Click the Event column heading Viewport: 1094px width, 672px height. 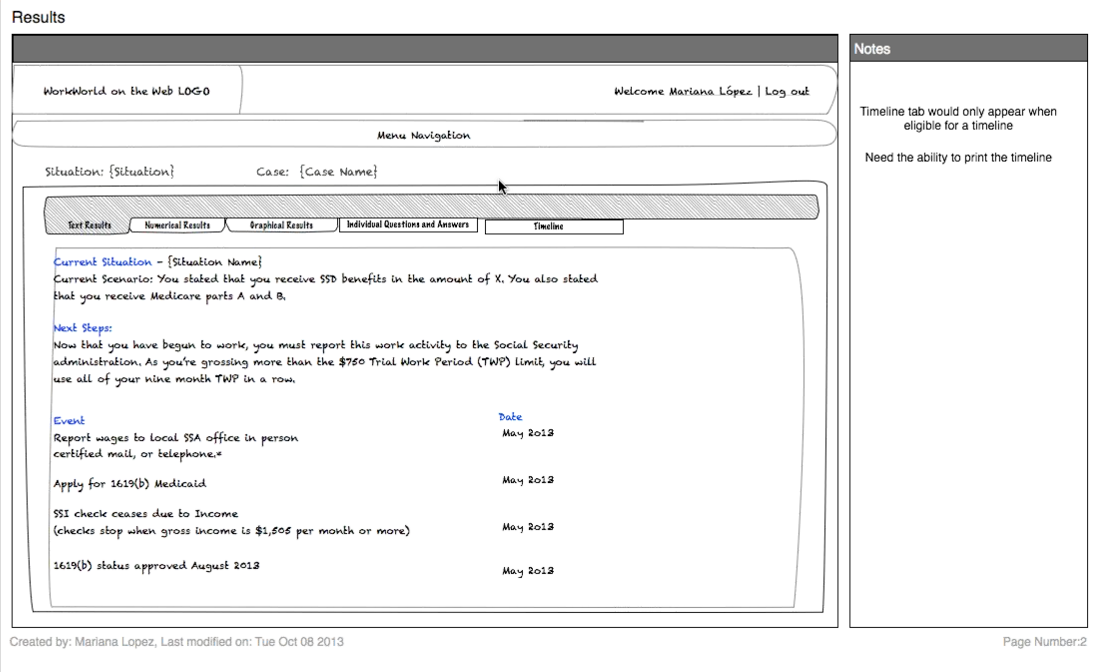click(x=69, y=420)
